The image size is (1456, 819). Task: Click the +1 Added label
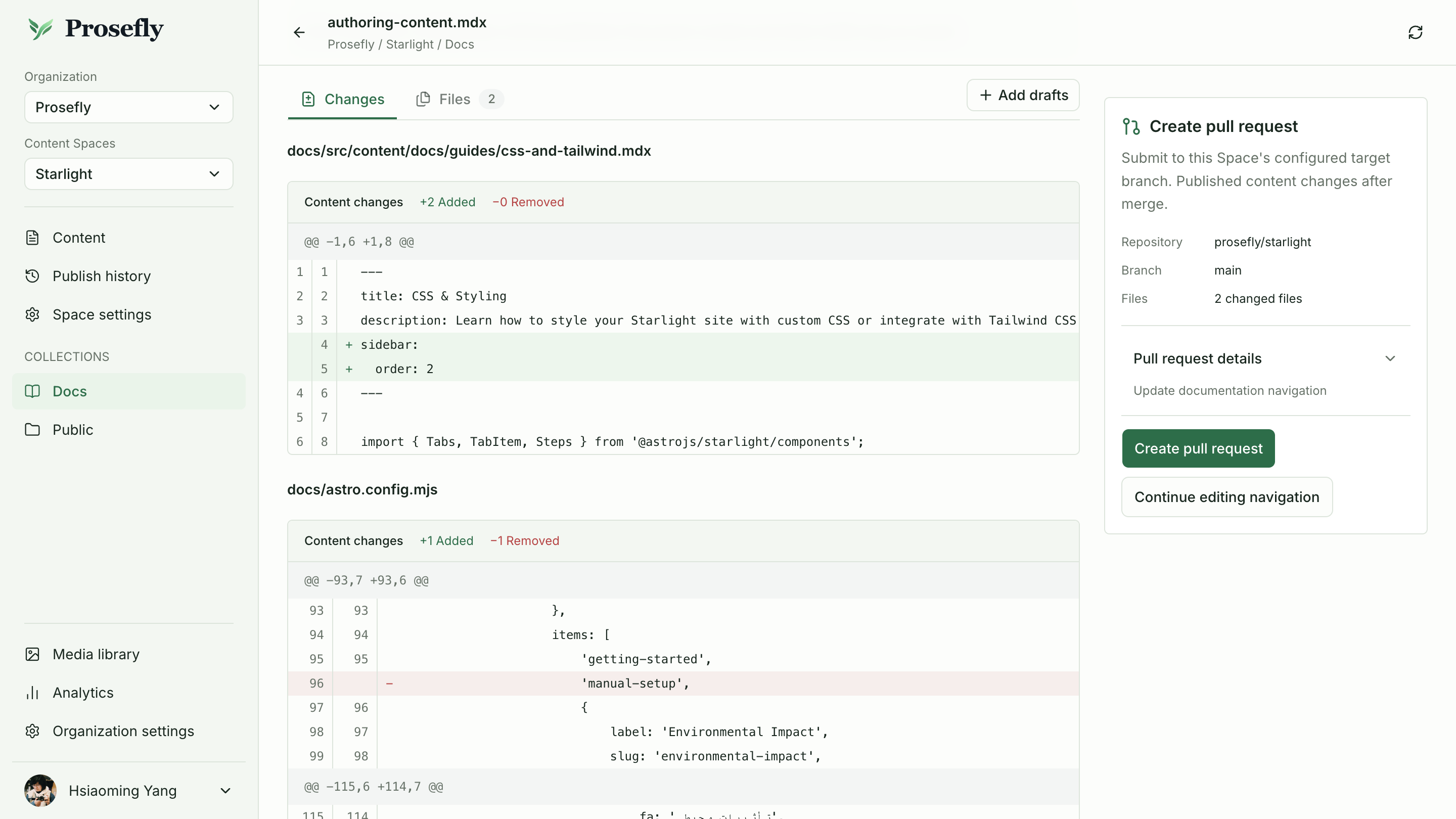446,541
